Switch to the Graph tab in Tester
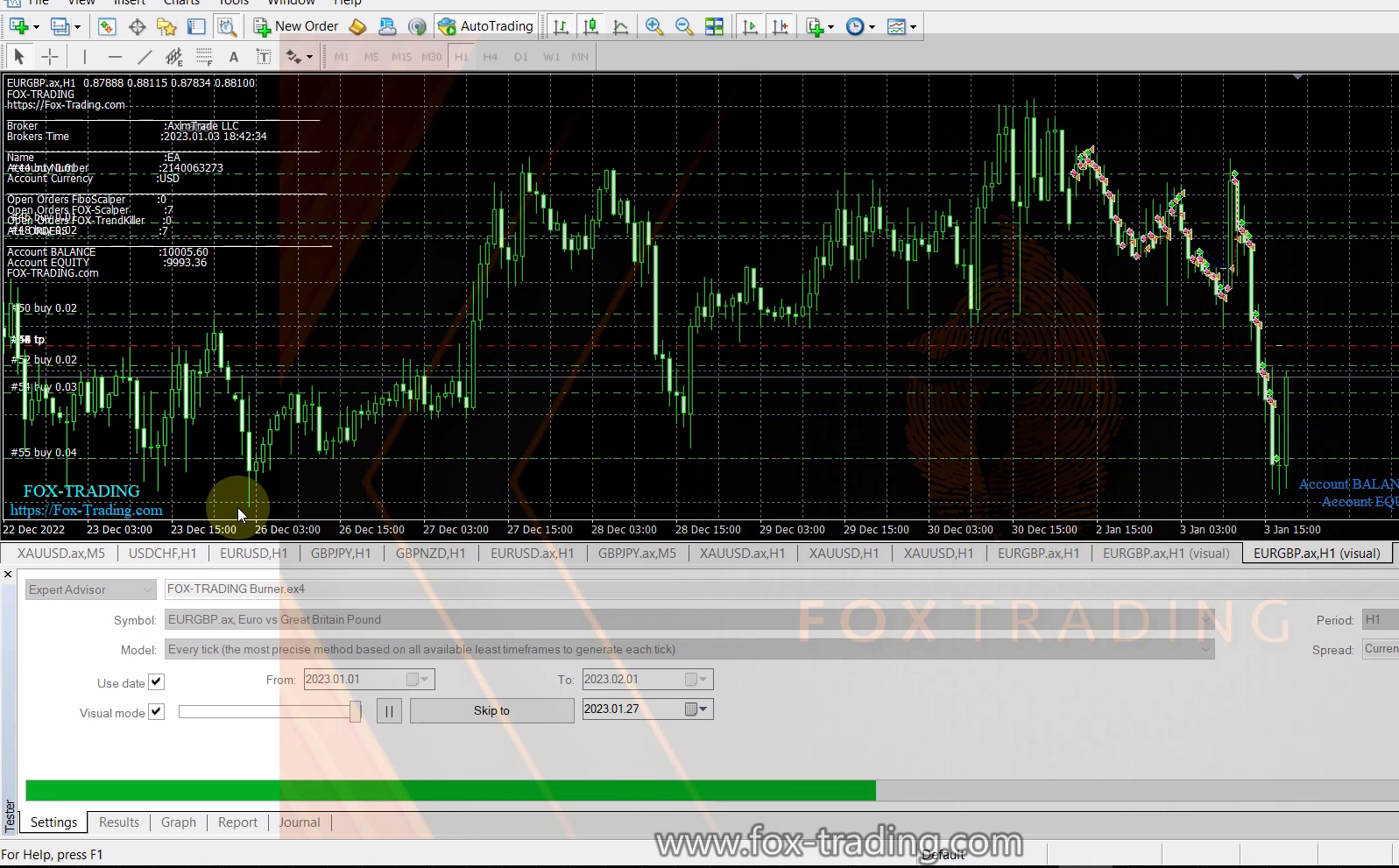This screenshot has width=1399, height=868. 179,822
